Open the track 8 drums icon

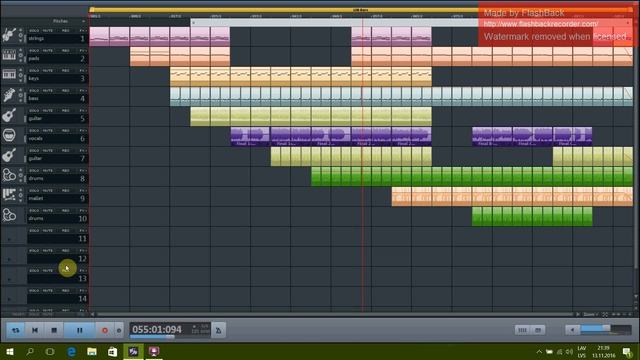tap(9, 175)
